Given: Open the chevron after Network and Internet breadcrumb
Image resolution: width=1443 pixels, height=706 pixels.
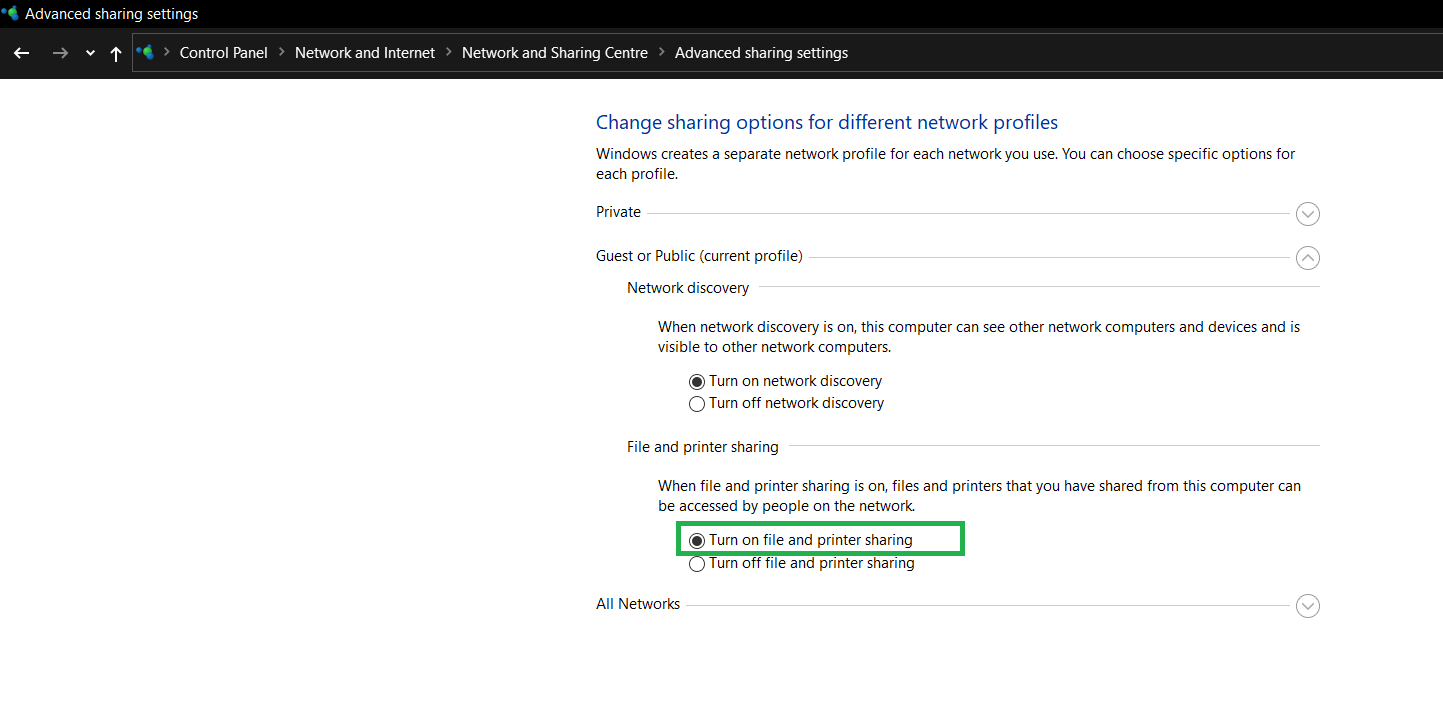Looking at the screenshot, I should click(x=449, y=53).
